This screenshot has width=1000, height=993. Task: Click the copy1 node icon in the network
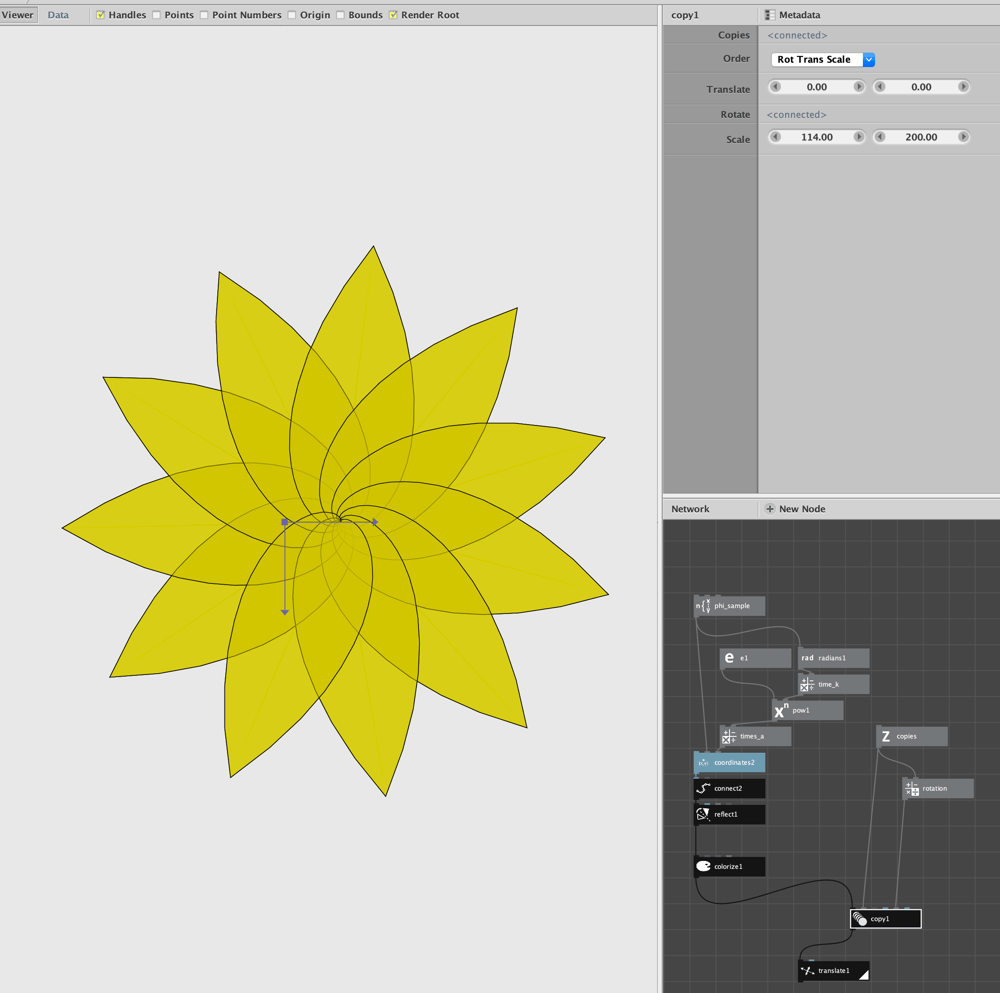(x=859, y=919)
